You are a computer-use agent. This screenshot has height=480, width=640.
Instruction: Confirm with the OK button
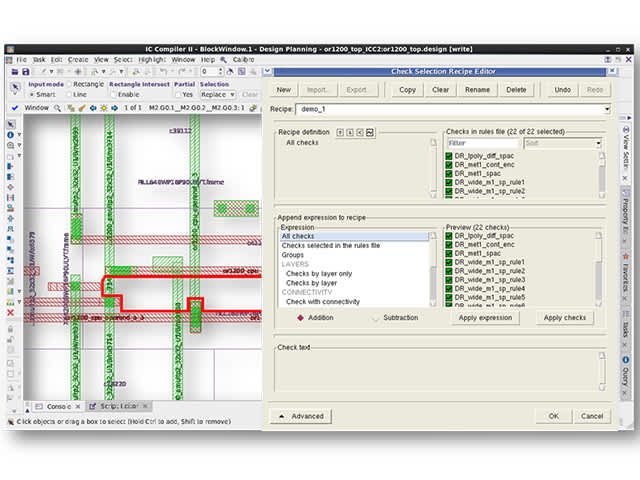point(553,416)
